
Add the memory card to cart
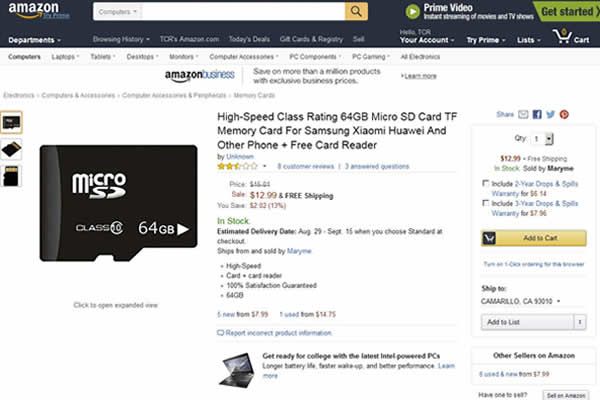pos(533,238)
